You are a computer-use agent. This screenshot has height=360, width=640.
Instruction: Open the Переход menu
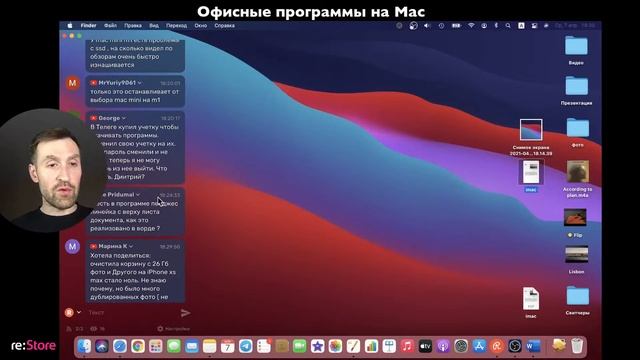176,25
